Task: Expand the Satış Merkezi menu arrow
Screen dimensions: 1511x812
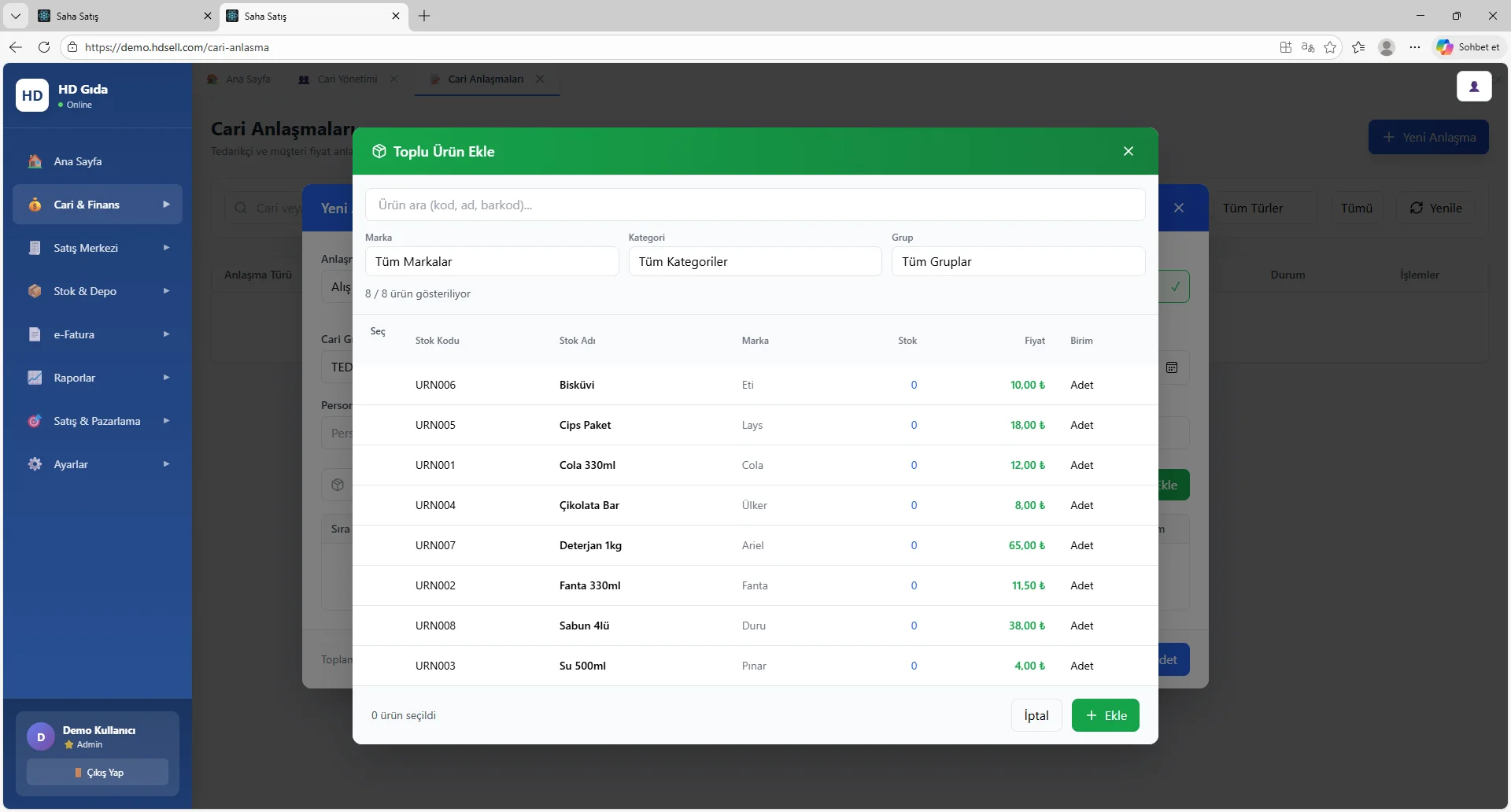Action: tap(166, 248)
